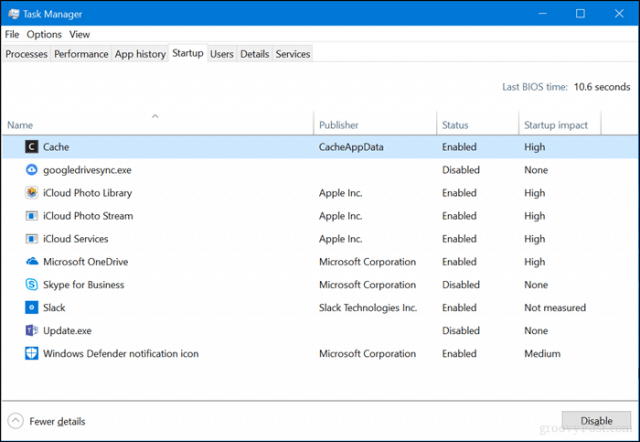Click the Disable button
The image size is (640, 442).
pyautogui.click(x=596, y=421)
